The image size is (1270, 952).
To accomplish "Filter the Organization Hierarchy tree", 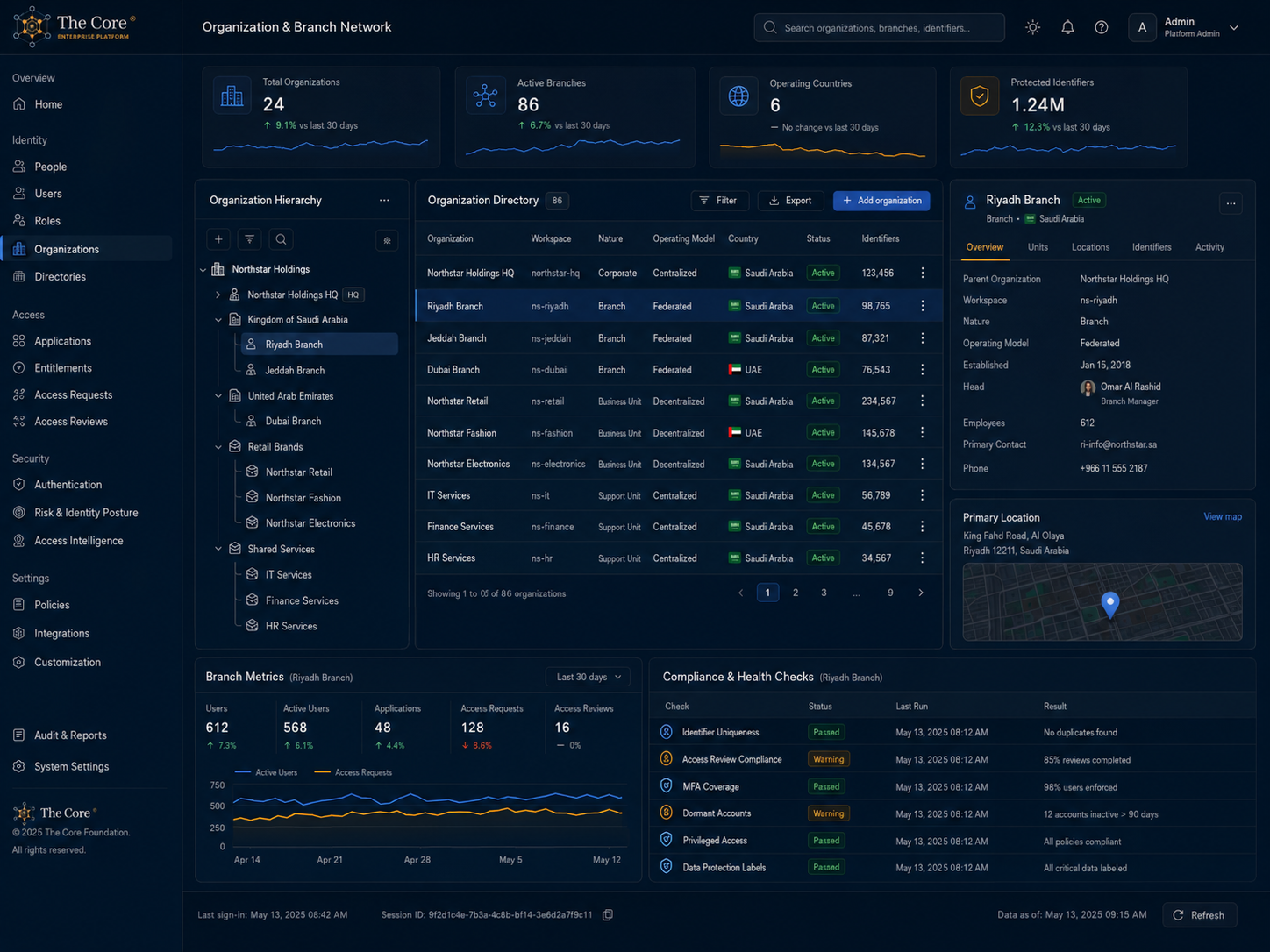I will coord(250,239).
